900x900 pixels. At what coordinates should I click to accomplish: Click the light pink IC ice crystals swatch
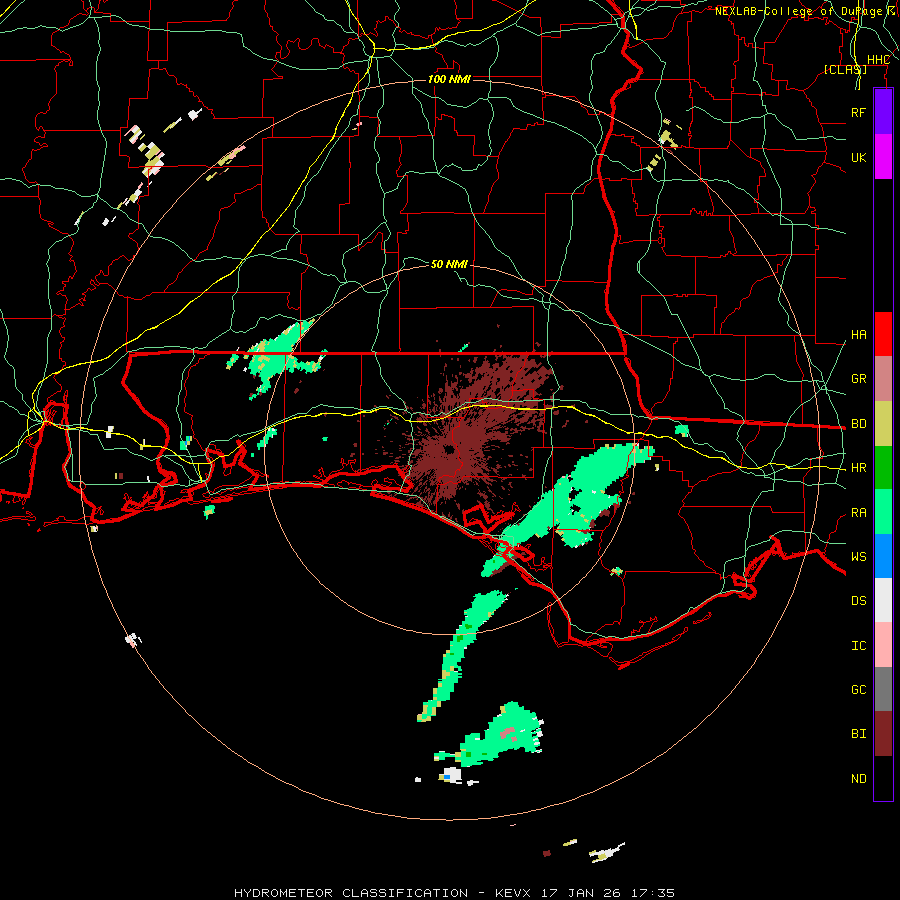883,645
